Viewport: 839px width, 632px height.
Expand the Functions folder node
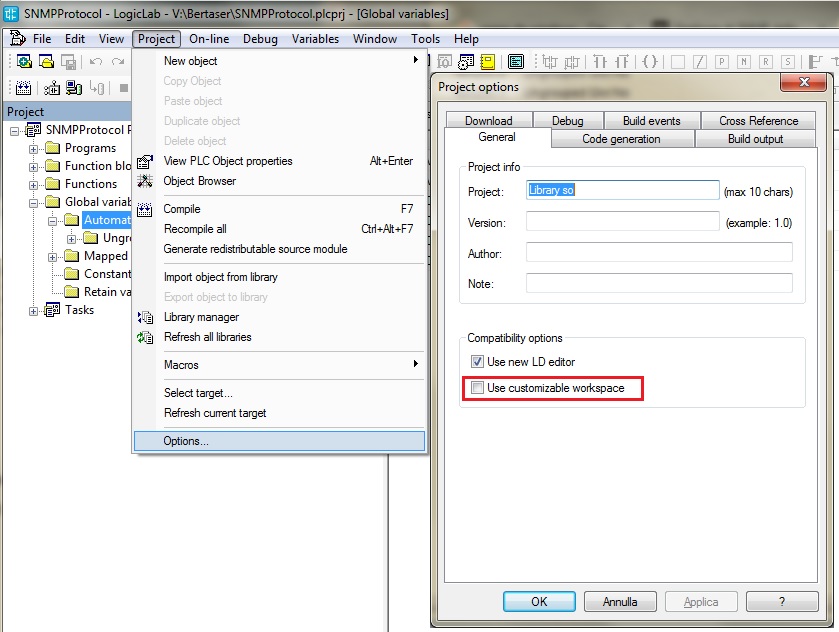pos(33,185)
